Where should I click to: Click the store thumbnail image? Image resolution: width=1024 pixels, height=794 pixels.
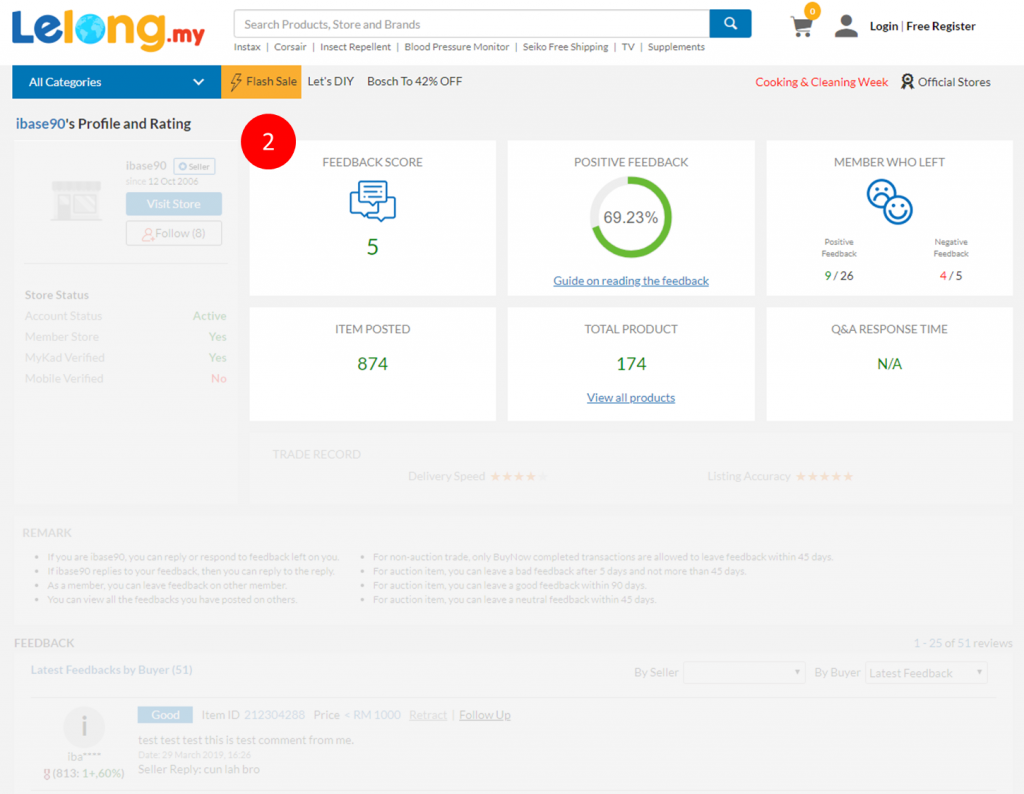tap(76, 200)
